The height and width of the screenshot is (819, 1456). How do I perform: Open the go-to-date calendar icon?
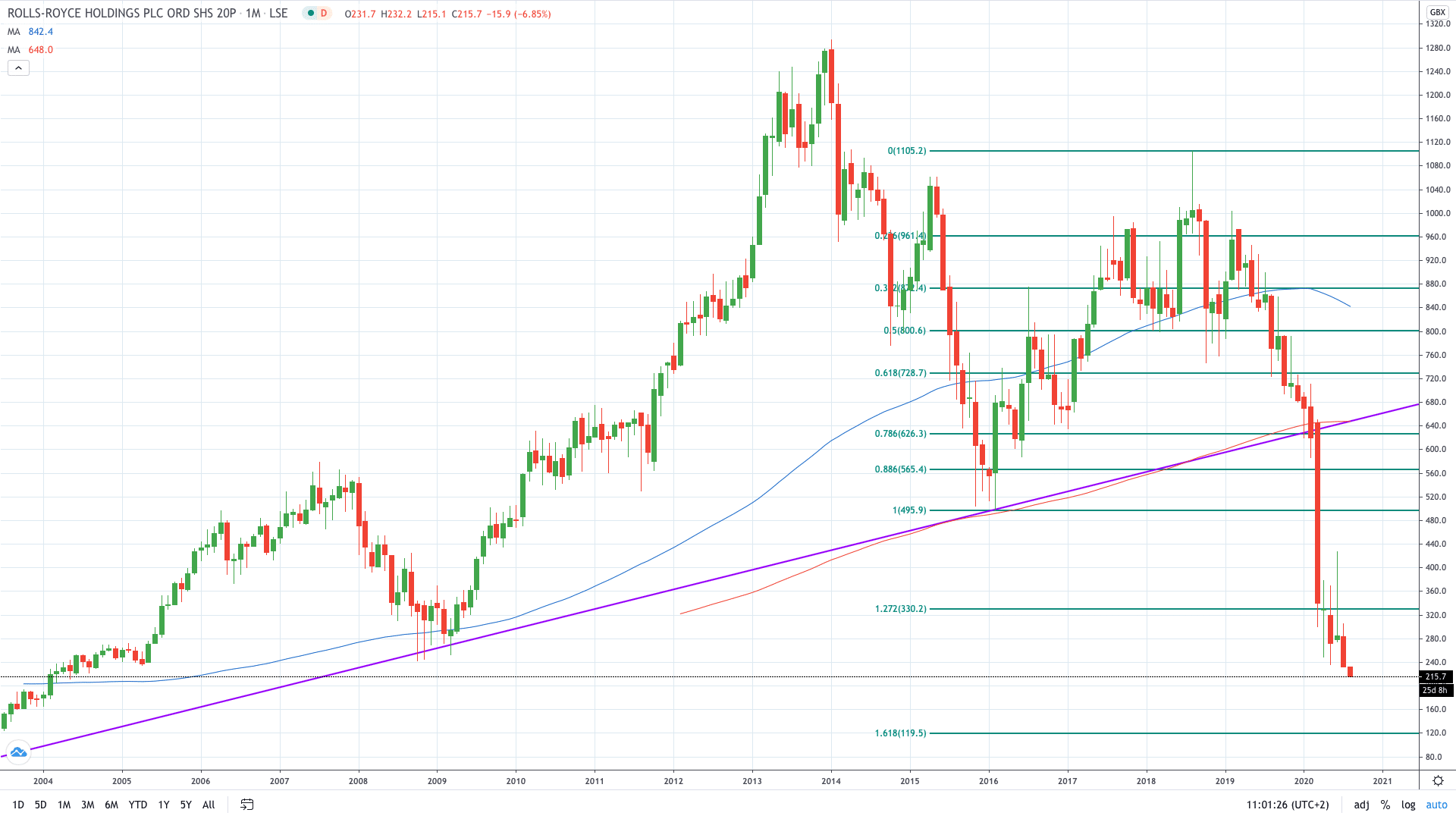tap(246, 805)
